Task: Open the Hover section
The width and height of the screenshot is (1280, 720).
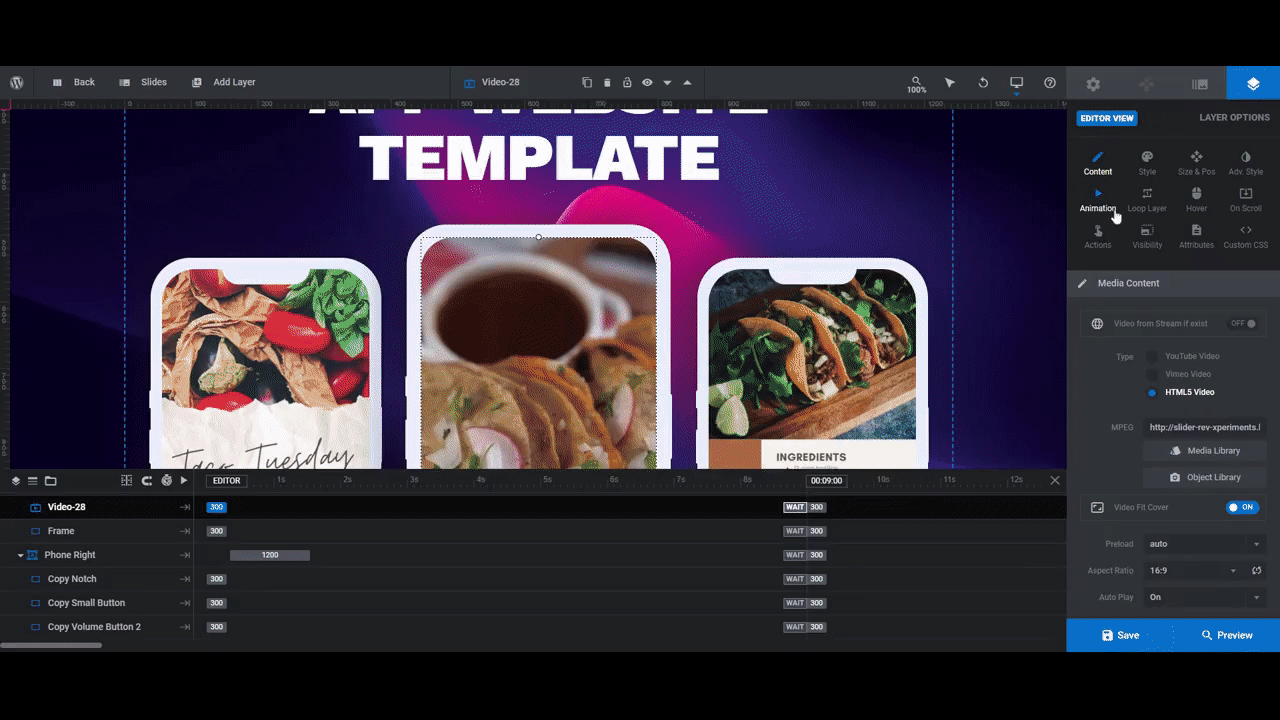Action: 1196,200
